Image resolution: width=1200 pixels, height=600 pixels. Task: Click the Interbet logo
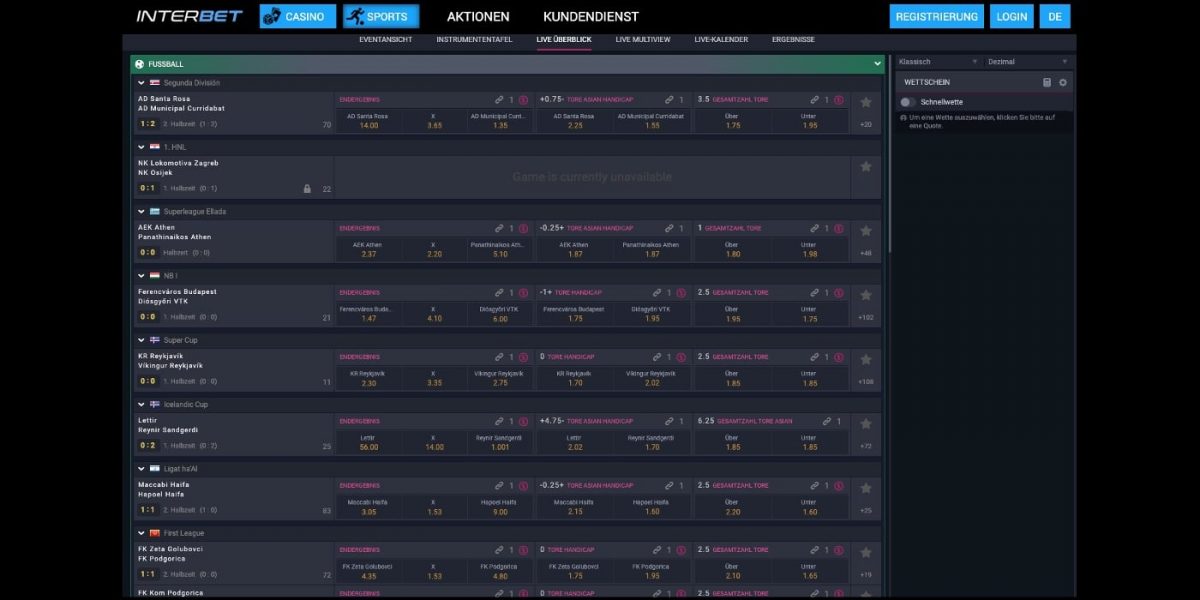pyautogui.click(x=192, y=16)
